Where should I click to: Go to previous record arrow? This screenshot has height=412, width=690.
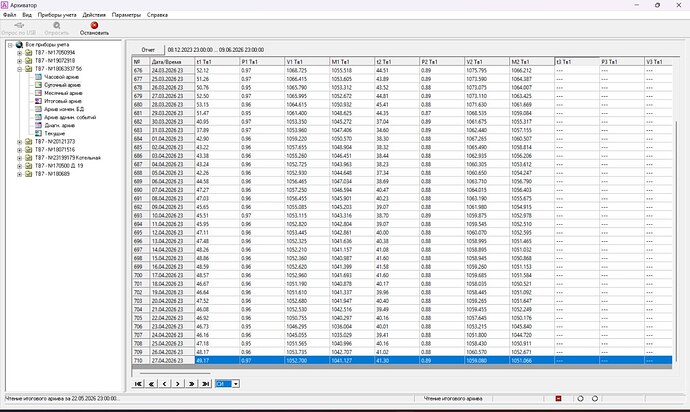coord(165,384)
